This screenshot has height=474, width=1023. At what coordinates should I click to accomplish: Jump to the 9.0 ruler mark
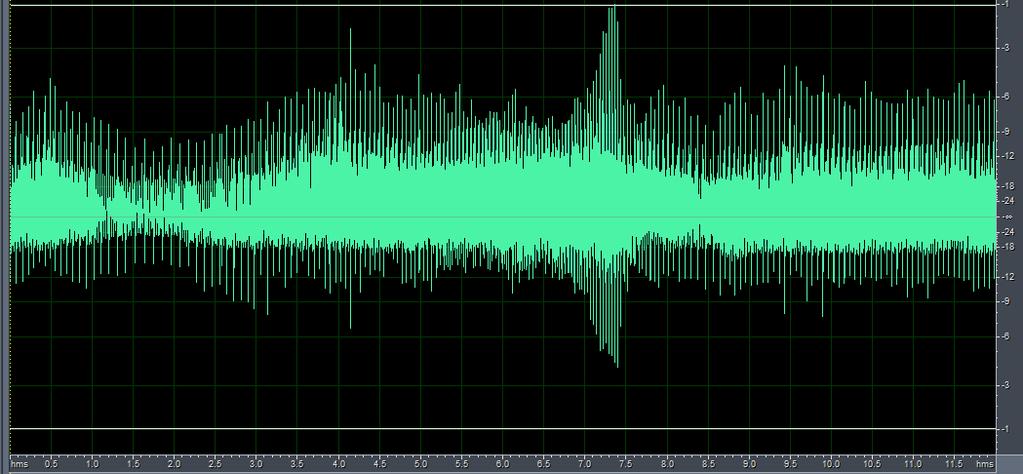point(749,464)
